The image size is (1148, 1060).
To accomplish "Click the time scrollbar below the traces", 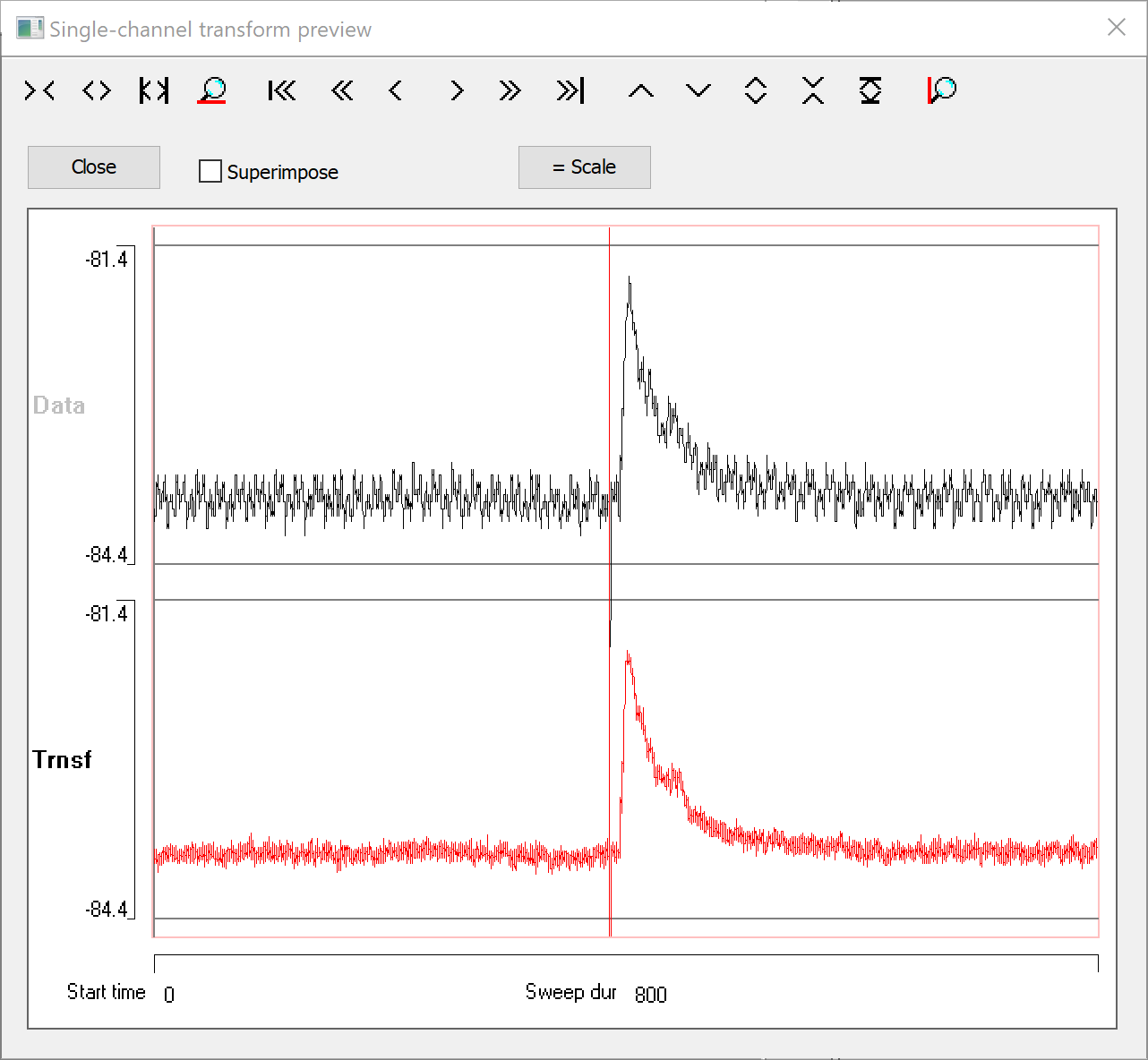I will point(626,963).
